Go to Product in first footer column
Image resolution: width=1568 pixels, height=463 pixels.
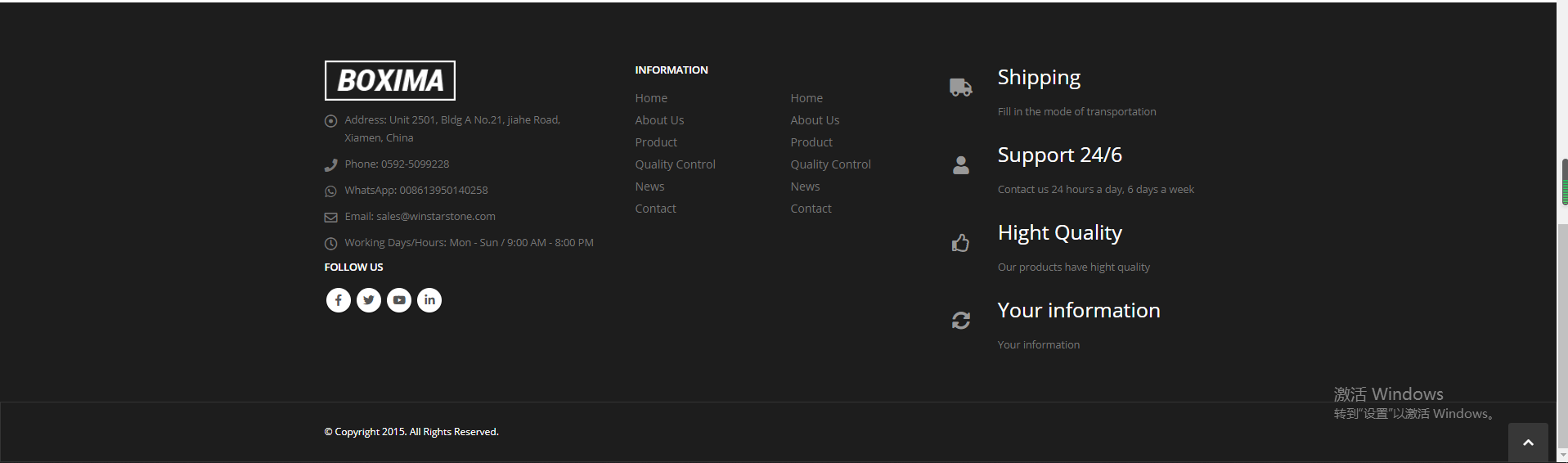tap(656, 142)
